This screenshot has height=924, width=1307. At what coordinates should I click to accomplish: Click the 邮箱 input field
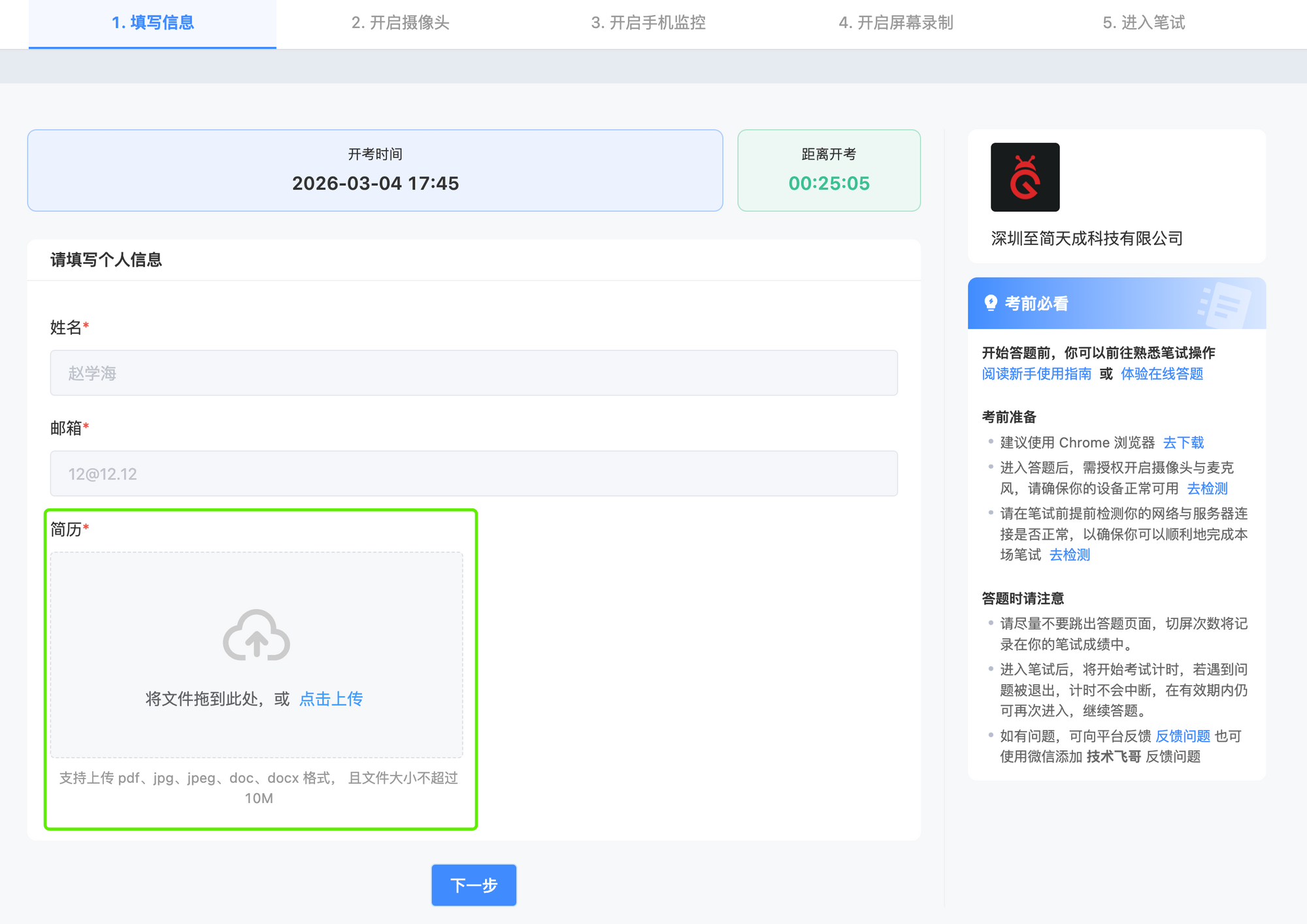474,474
